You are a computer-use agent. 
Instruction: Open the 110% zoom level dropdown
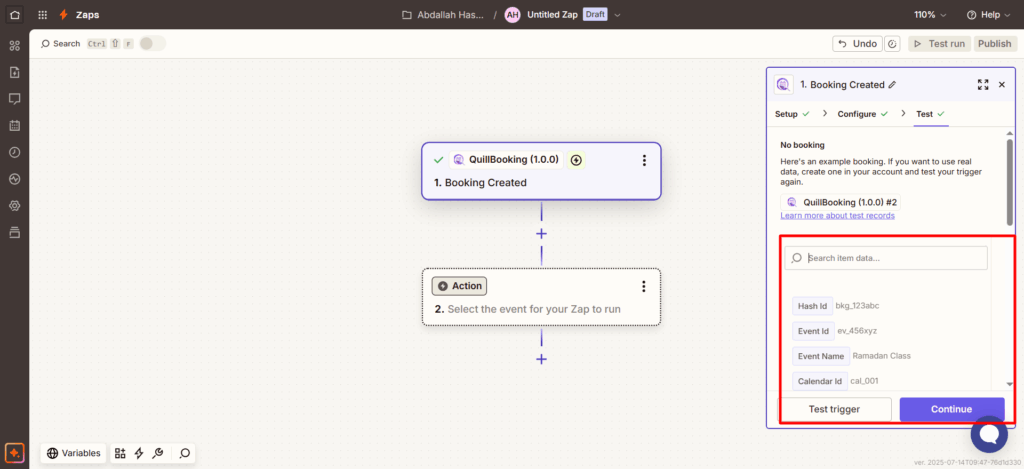click(929, 15)
